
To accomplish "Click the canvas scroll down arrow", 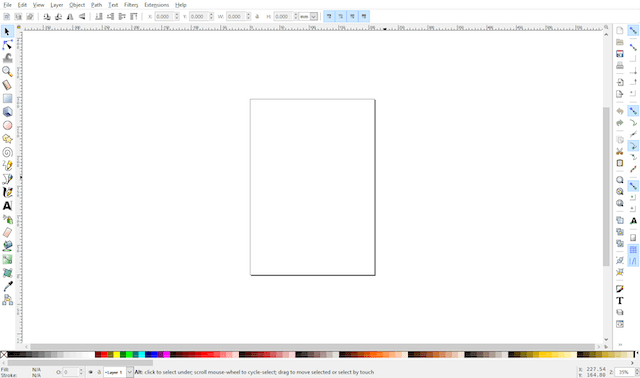I will pos(606,339).
